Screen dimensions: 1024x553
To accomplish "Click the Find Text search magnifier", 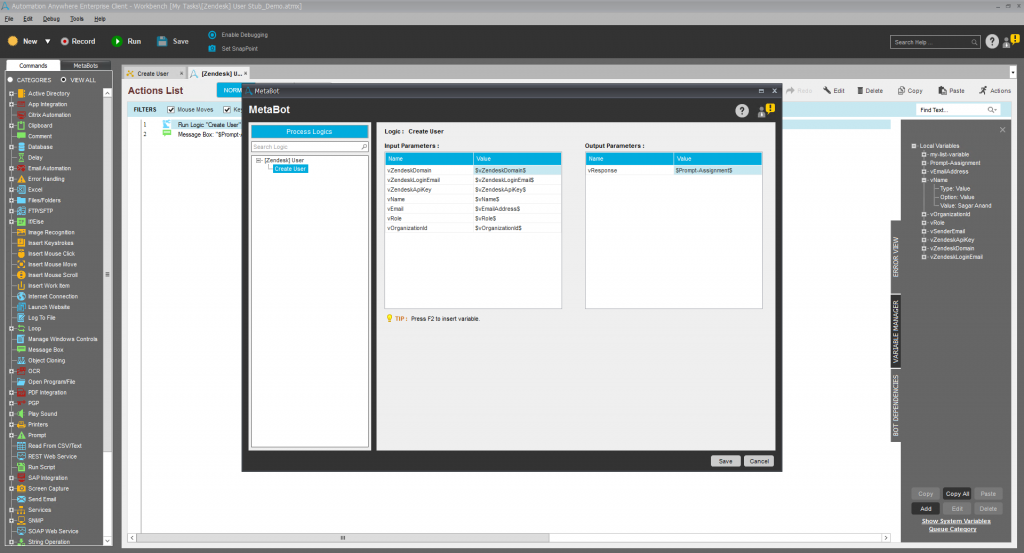I will point(991,110).
